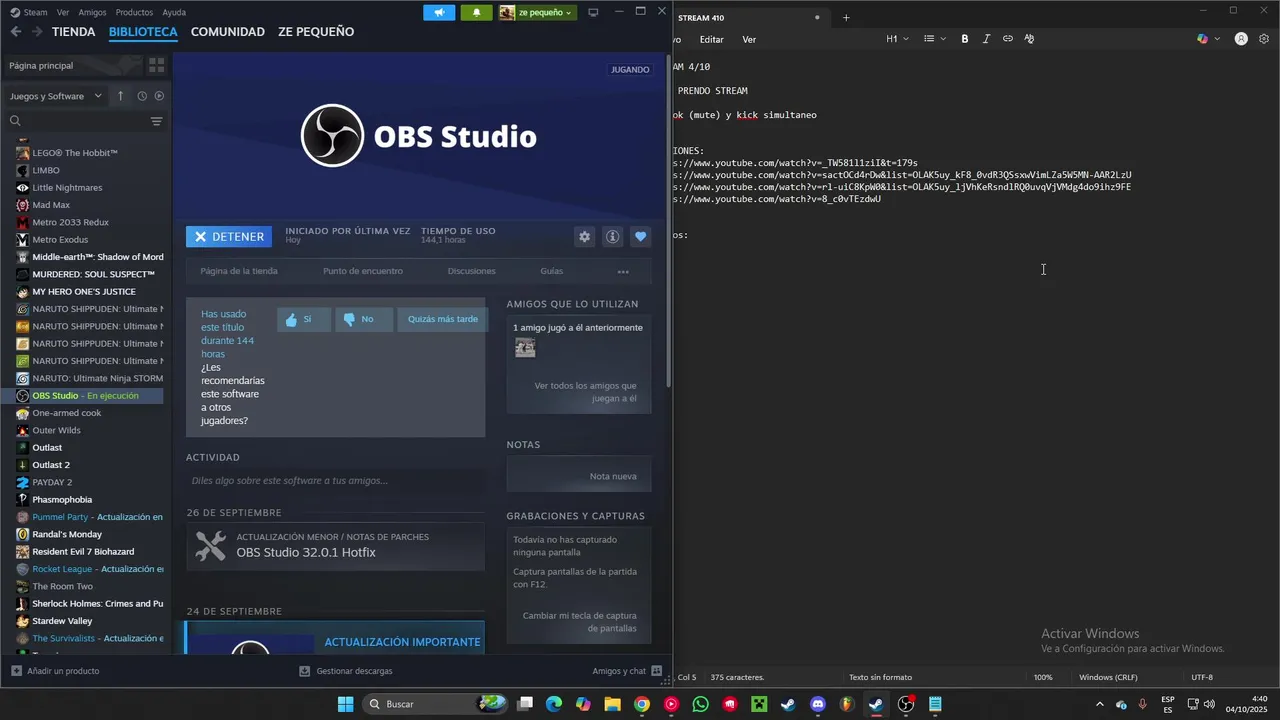Toggle bold formatting in Notepad

pyautogui.click(x=965, y=39)
